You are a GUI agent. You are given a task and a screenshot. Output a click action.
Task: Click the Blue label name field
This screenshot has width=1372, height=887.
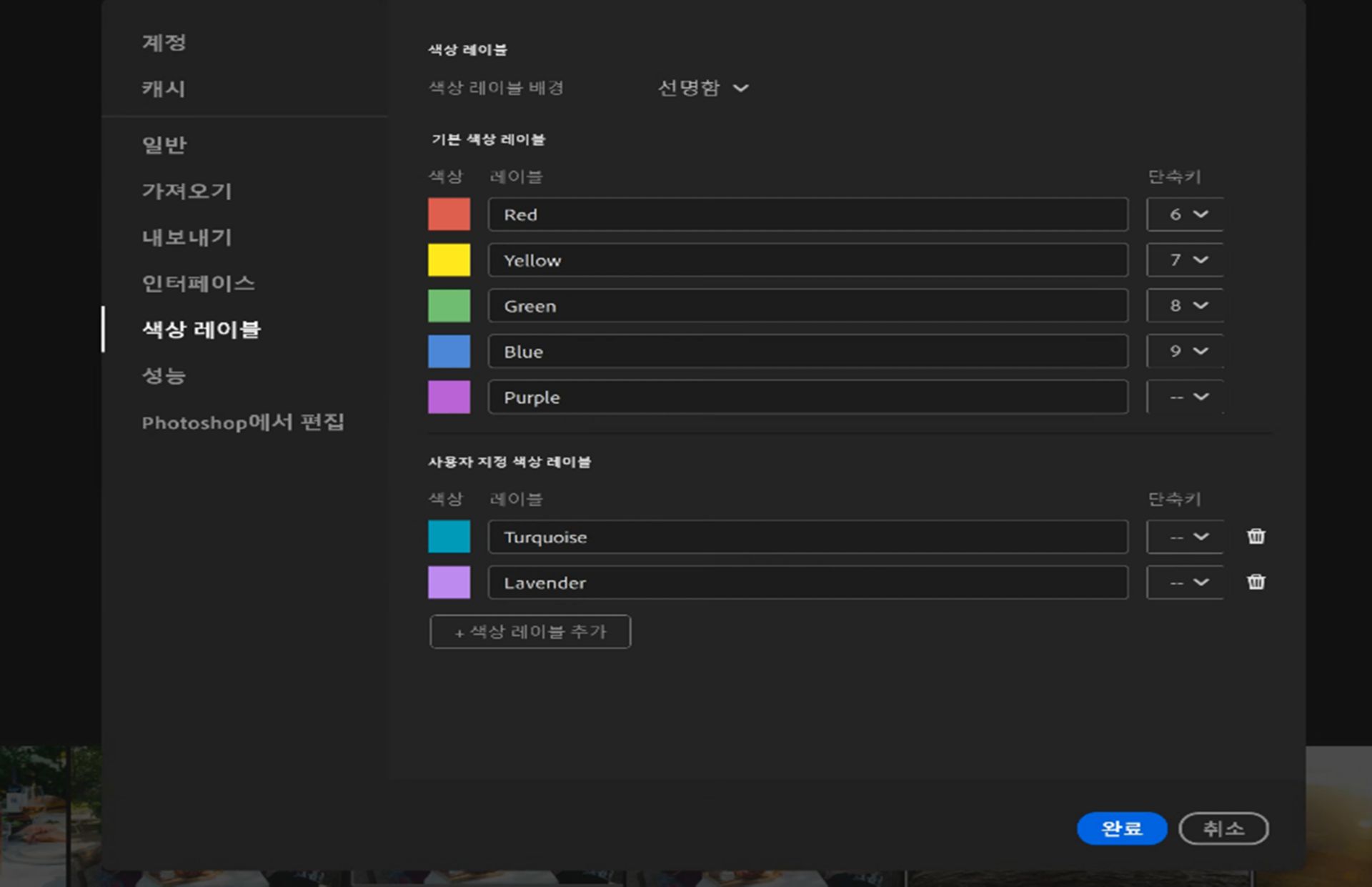point(808,352)
